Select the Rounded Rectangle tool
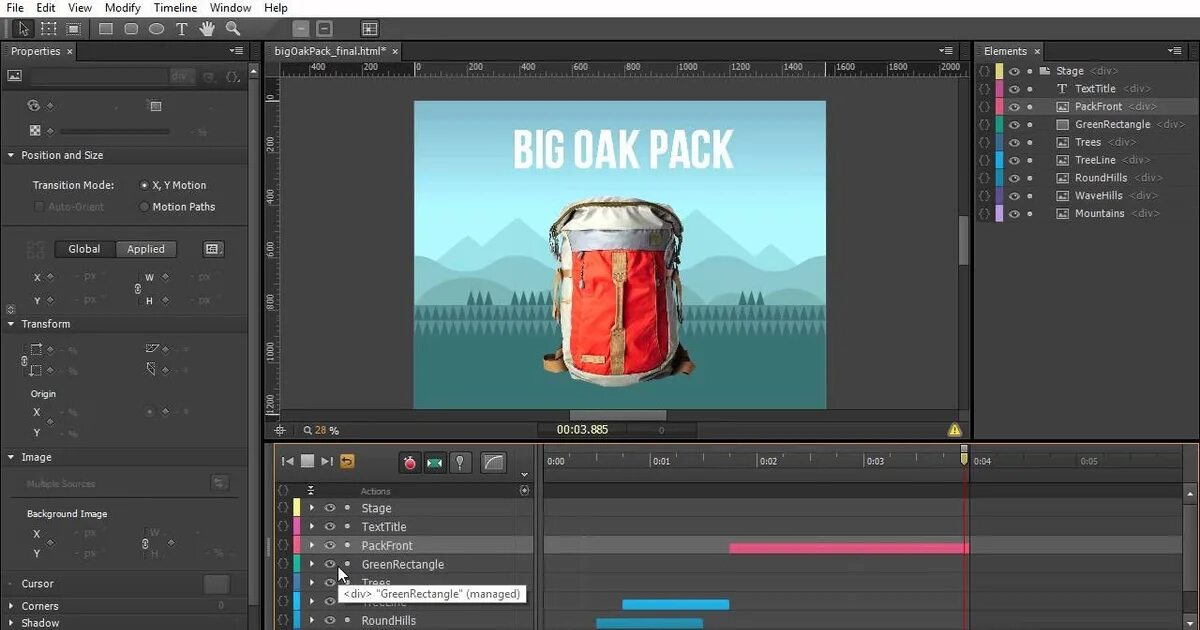The image size is (1200, 630). coord(130,28)
